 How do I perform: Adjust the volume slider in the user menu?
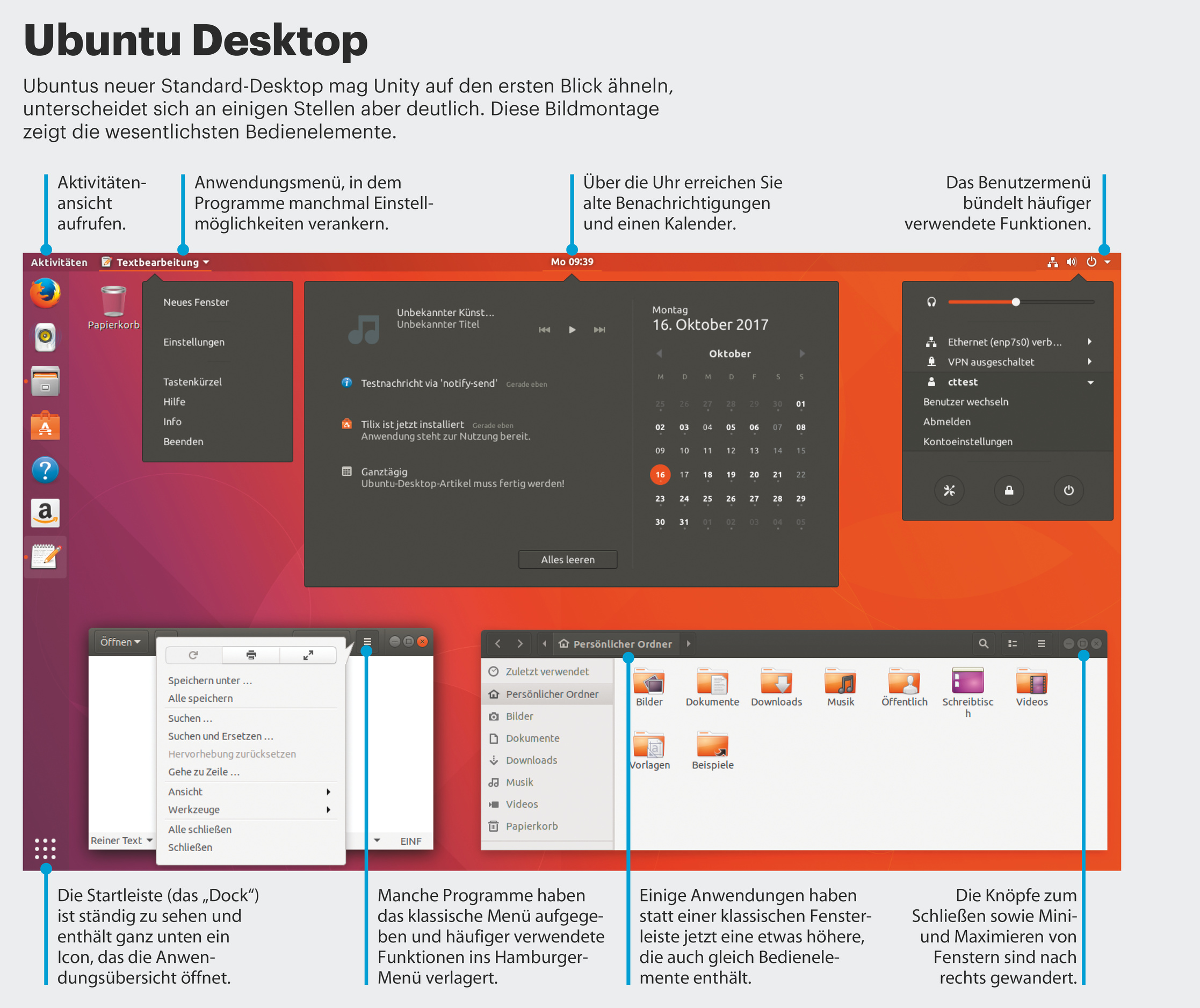coord(1015,302)
